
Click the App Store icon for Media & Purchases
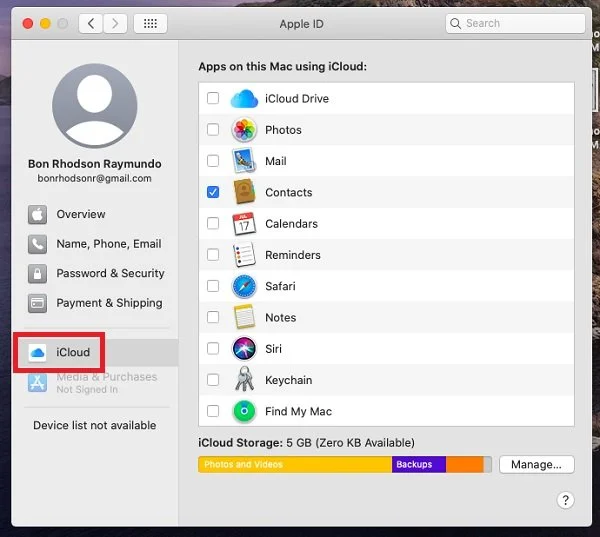click(38, 383)
